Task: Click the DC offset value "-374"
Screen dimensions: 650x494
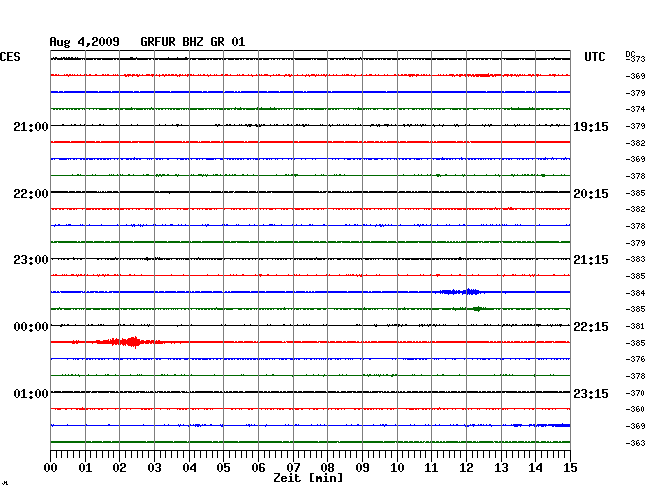Action: point(635,109)
